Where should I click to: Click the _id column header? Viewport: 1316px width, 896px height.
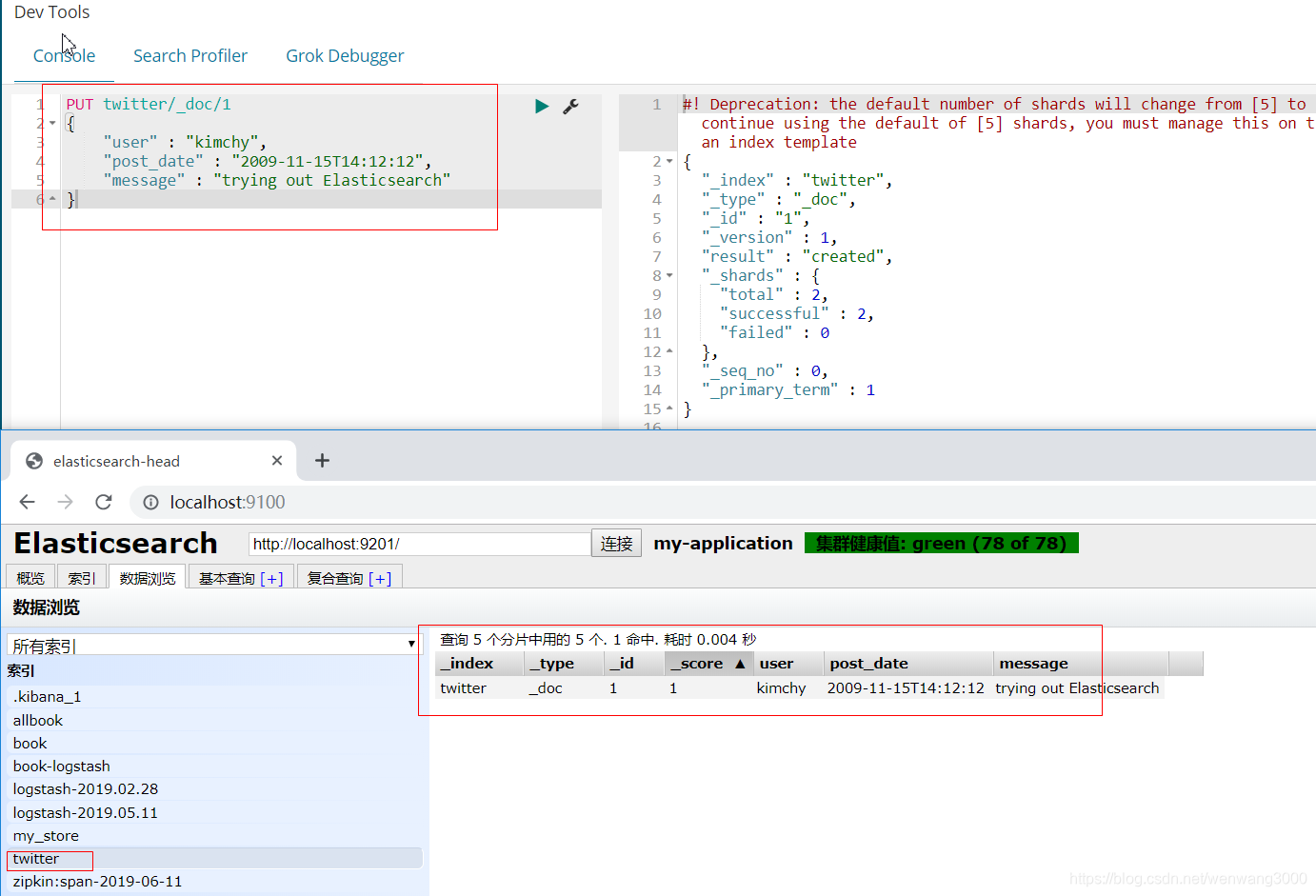[x=634, y=664]
